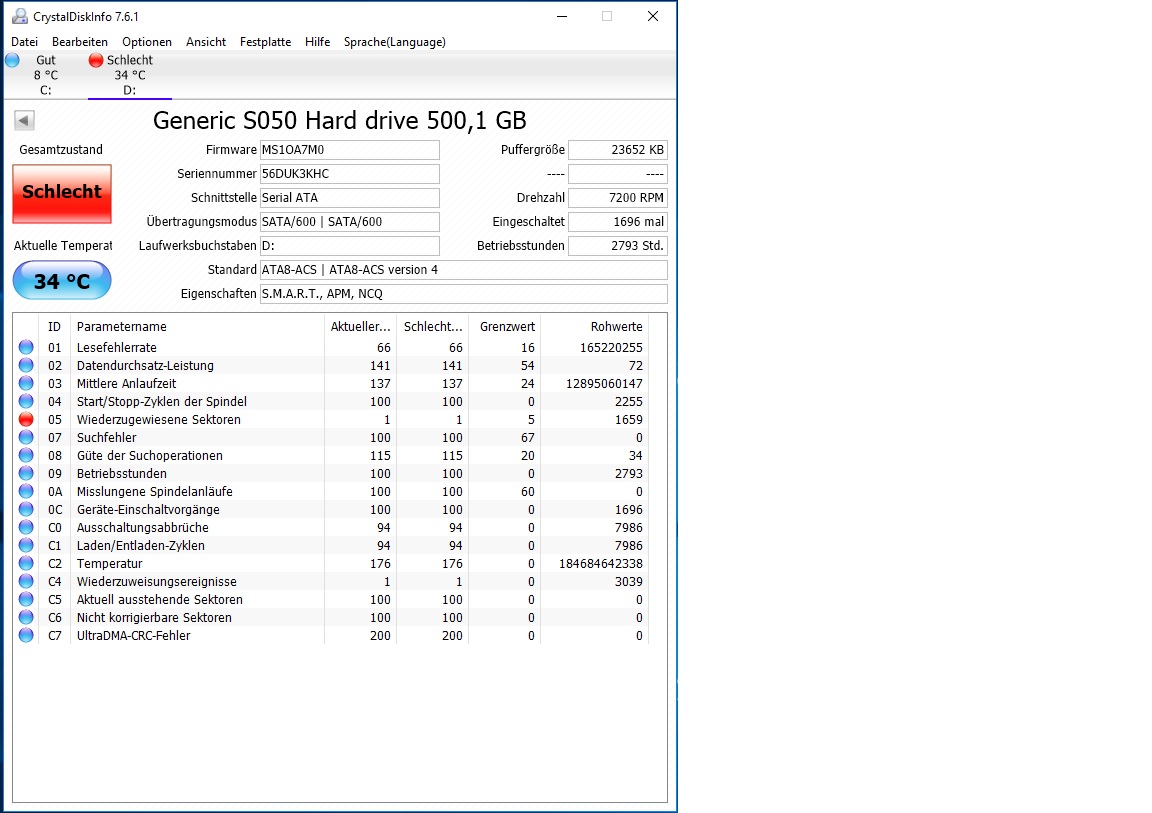Select the Schlecht D: drive tab
1152x813 pixels.
(x=129, y=75)
